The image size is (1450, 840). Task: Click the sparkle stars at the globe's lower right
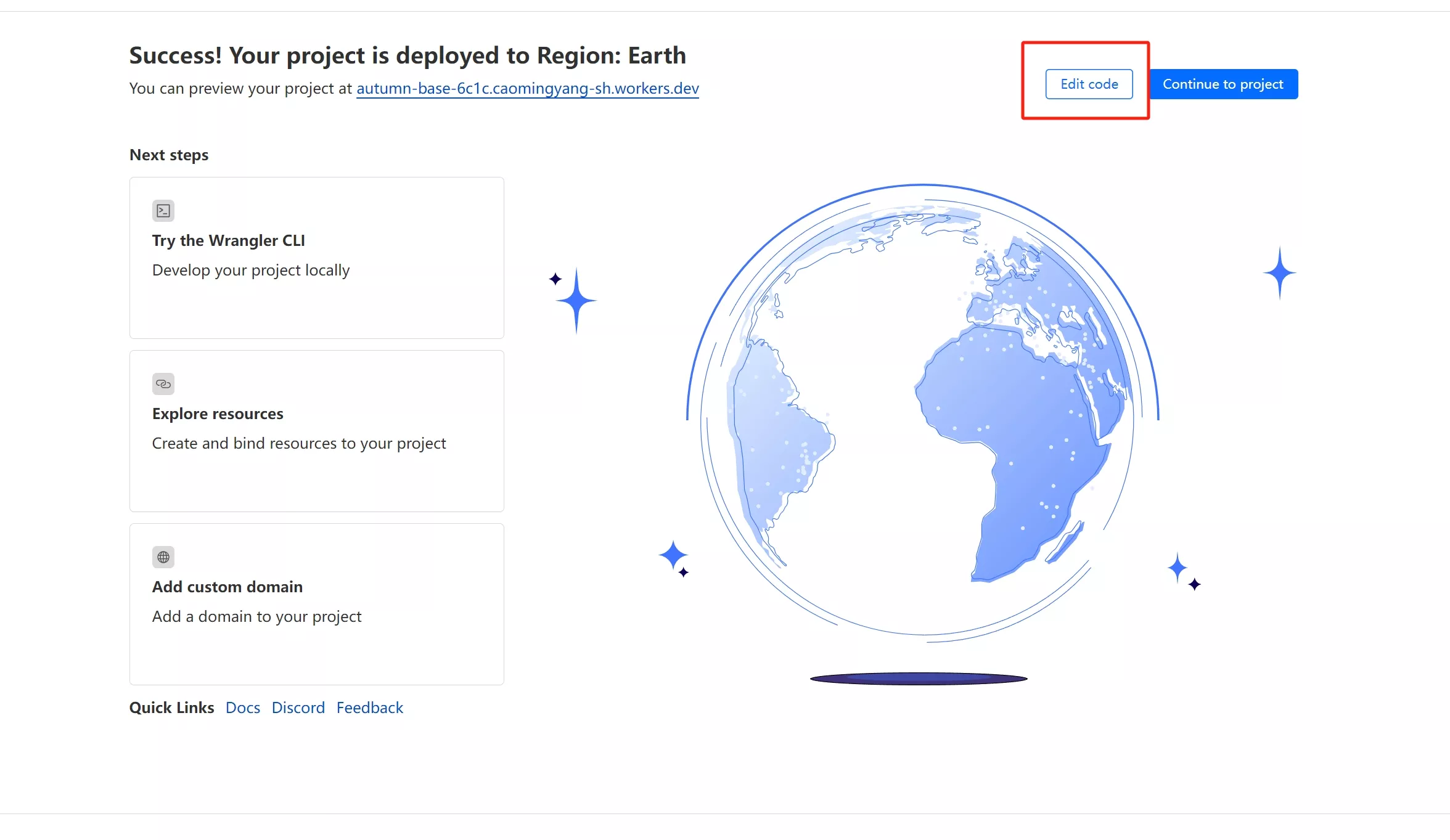pos(1181,571)
